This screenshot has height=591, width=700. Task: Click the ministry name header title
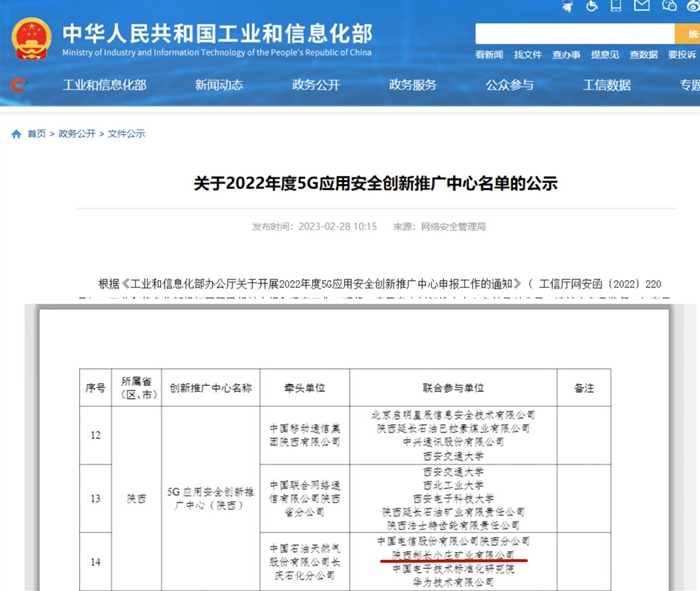point(217,34)
